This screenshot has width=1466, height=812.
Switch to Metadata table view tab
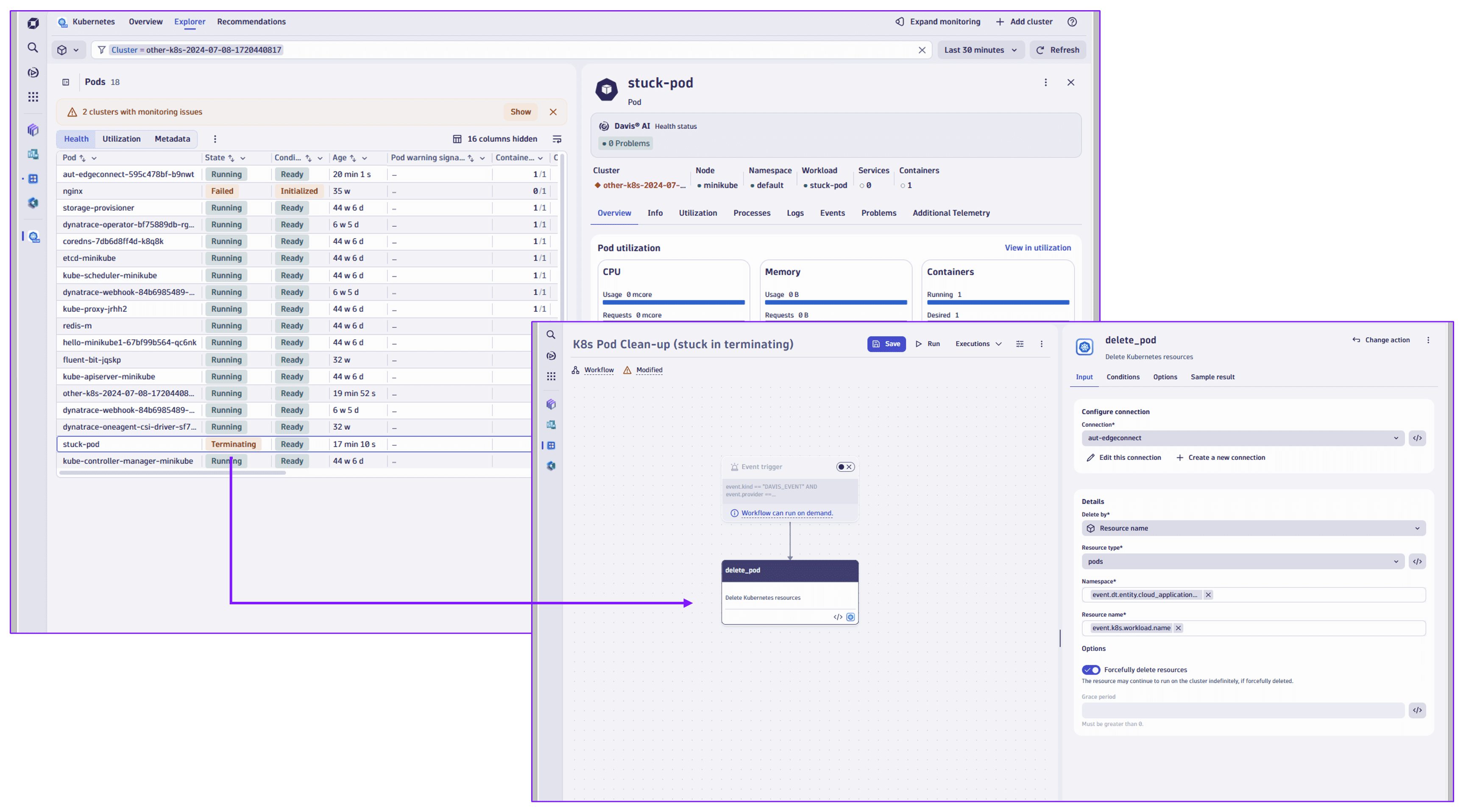(173, 139)
